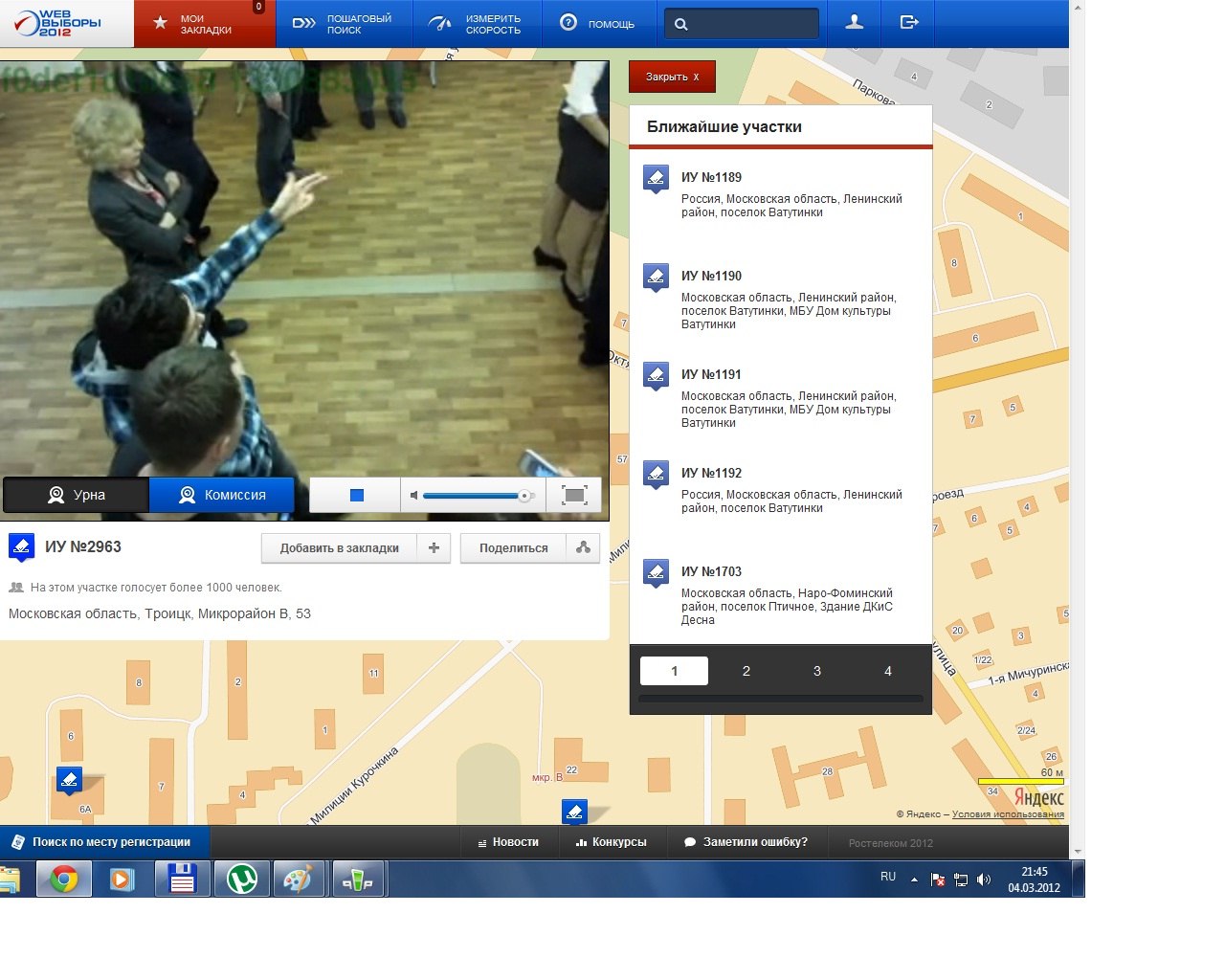Click plus icon next to bookmarks
Image resolution: width=1225 pixels, height=980 pixels.
(x=434, y=547)
